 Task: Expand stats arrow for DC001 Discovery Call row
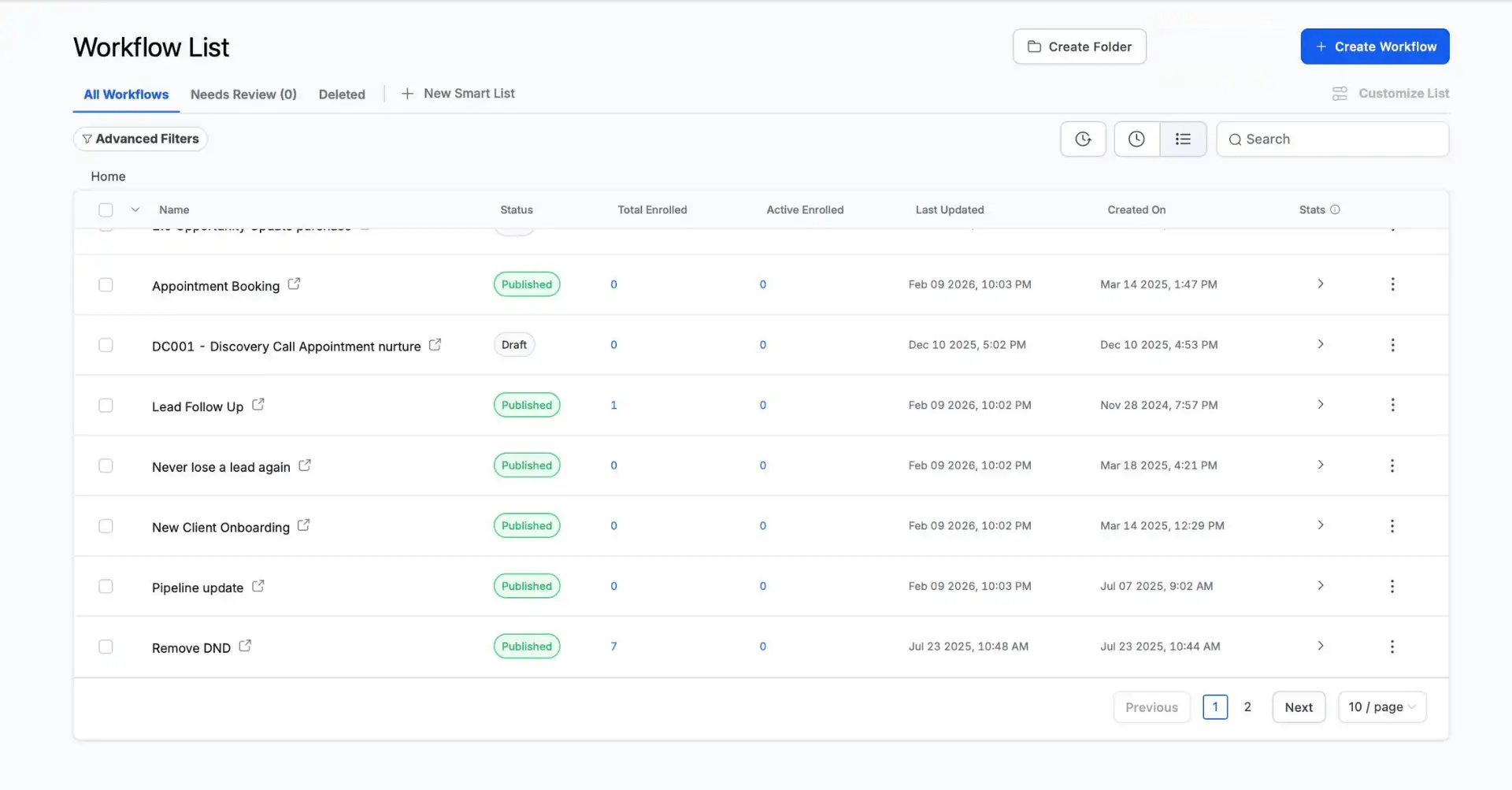point(1320,344)
